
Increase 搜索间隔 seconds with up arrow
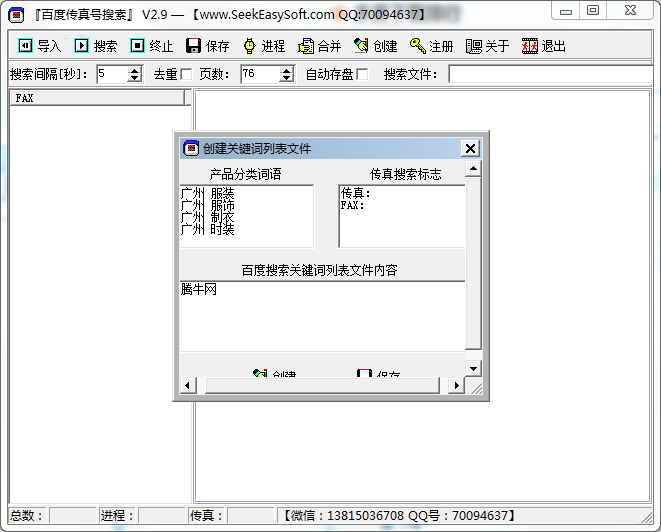click(x=134, y=71)
